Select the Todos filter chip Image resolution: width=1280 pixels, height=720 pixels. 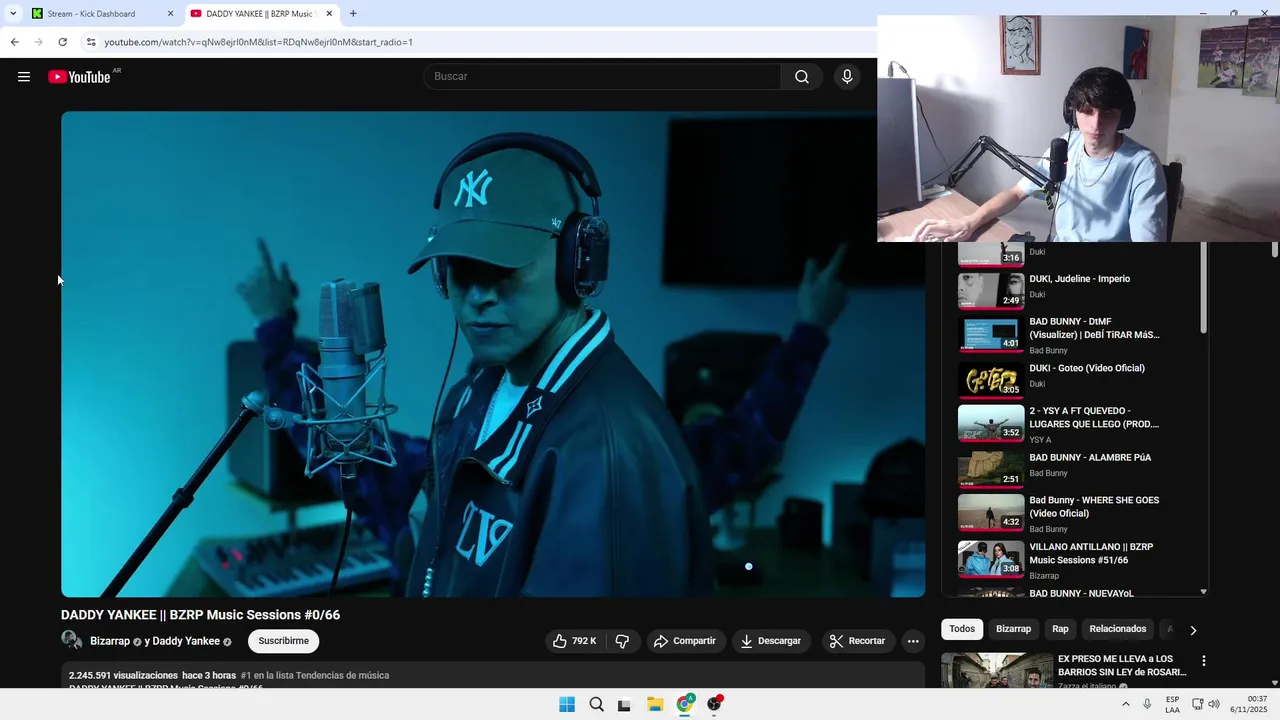pyautogui.click(x=962, y=629)
